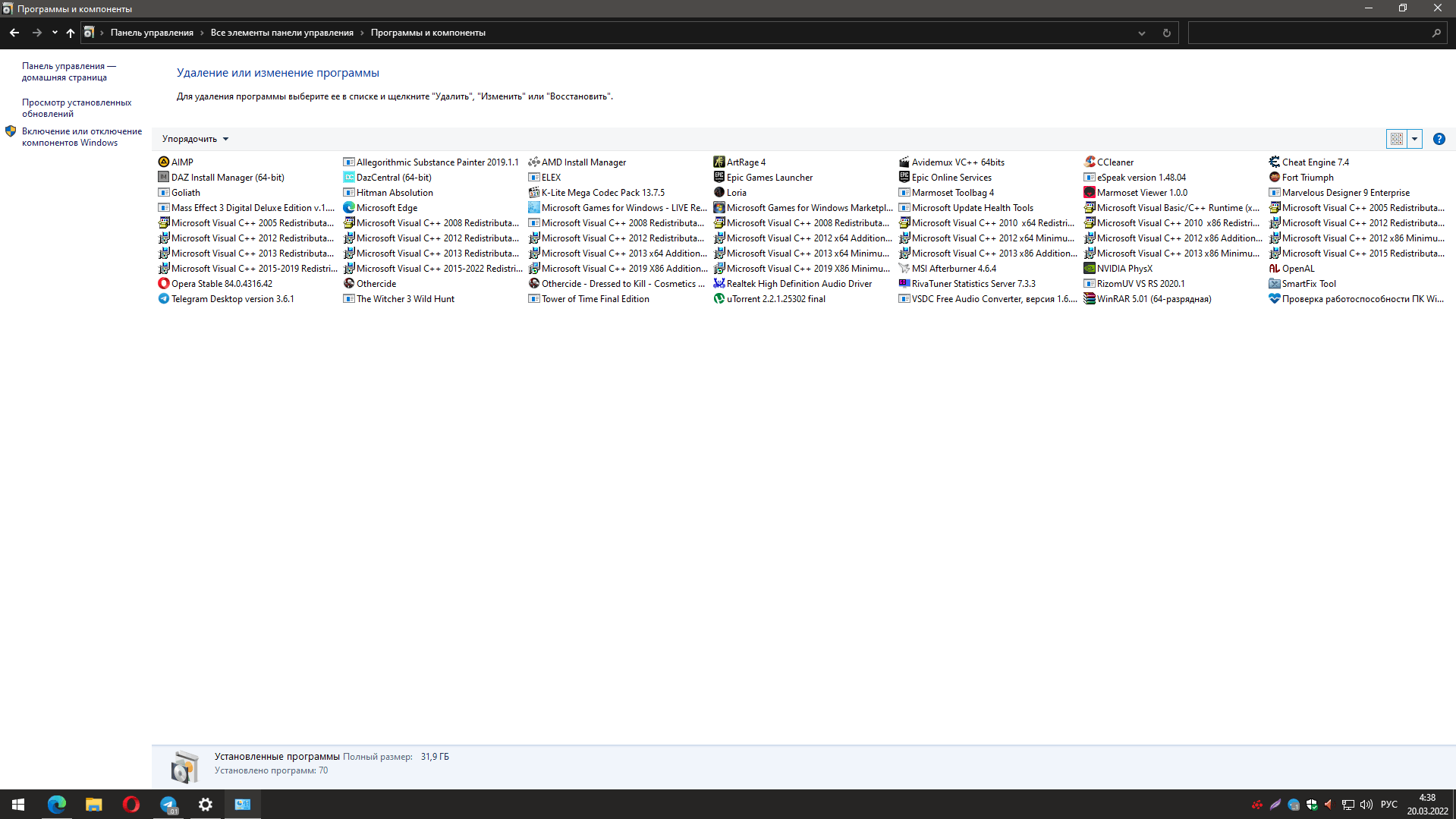This screenshot has width=1456, height=819.
Task: Click the AIMP program icon
Action: pyautogui.click(x=163, y=162)
